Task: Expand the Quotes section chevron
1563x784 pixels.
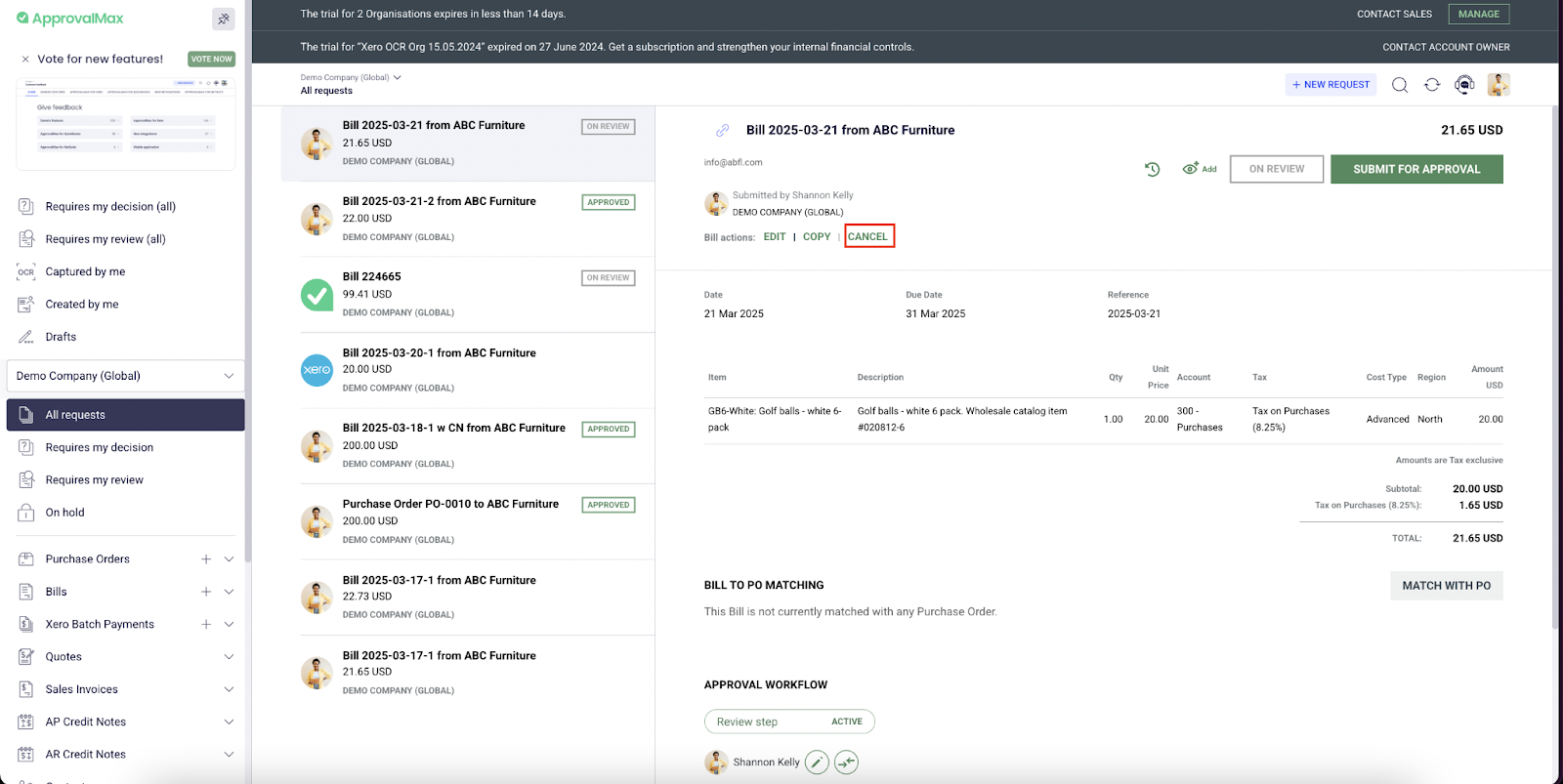Action: pyautogui.click(x=229, y=657)
